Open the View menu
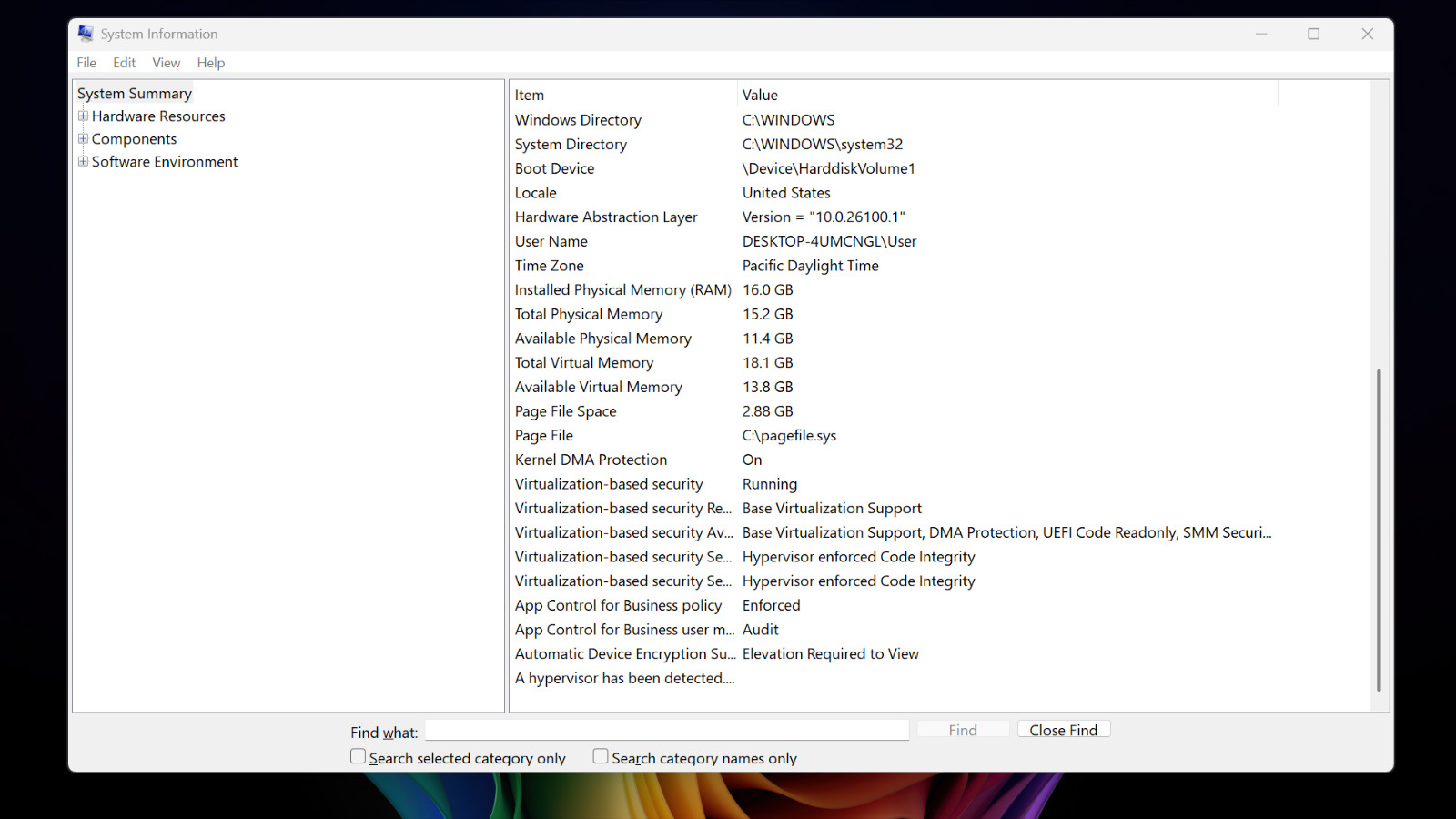Screen dimensions: 1456x819 click(x=166, y=63)
